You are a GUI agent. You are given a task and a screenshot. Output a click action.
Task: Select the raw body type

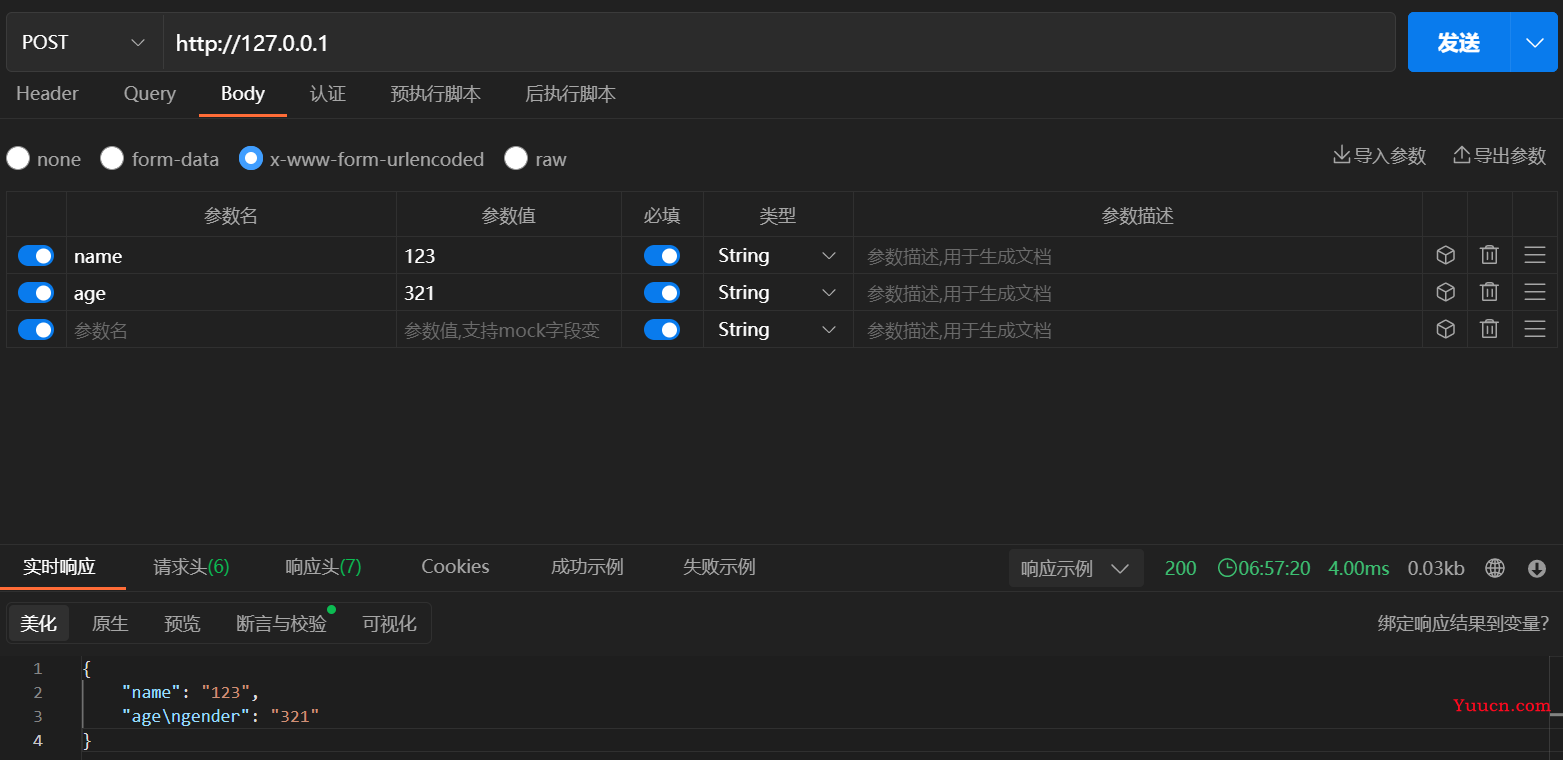click(x=516, y=159)
